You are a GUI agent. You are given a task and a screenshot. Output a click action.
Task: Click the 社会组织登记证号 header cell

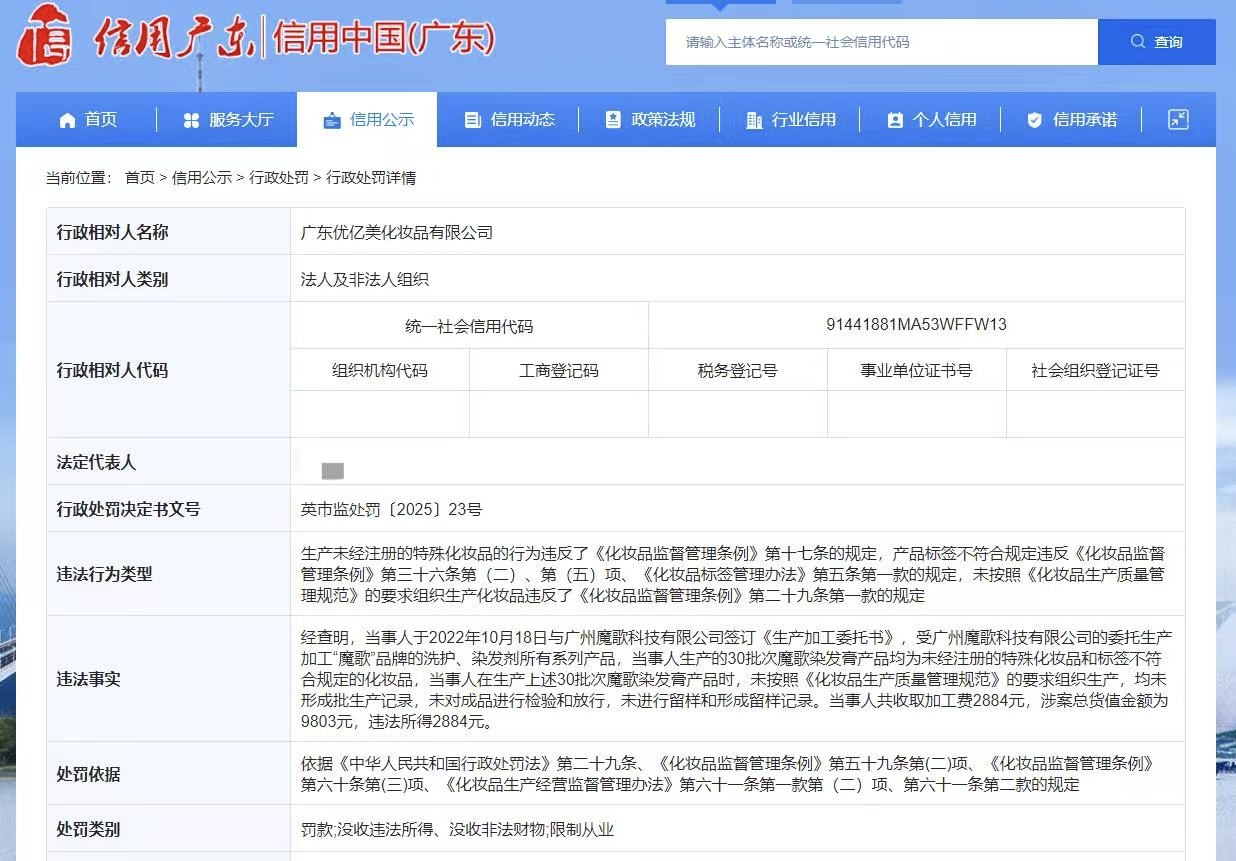click(1096, 370)
